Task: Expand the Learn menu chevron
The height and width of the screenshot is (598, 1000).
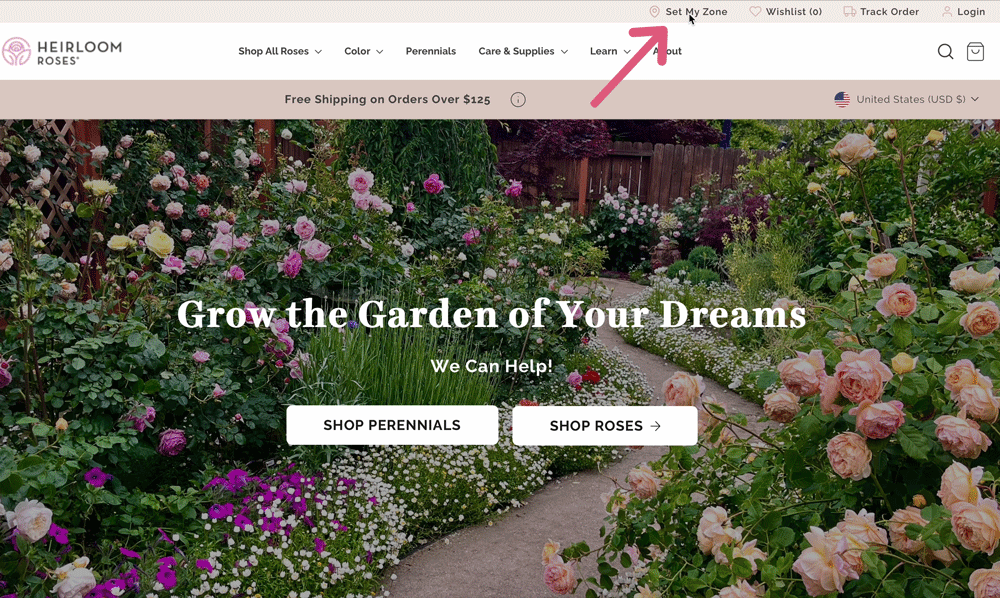Action: [x=627, y=52]
